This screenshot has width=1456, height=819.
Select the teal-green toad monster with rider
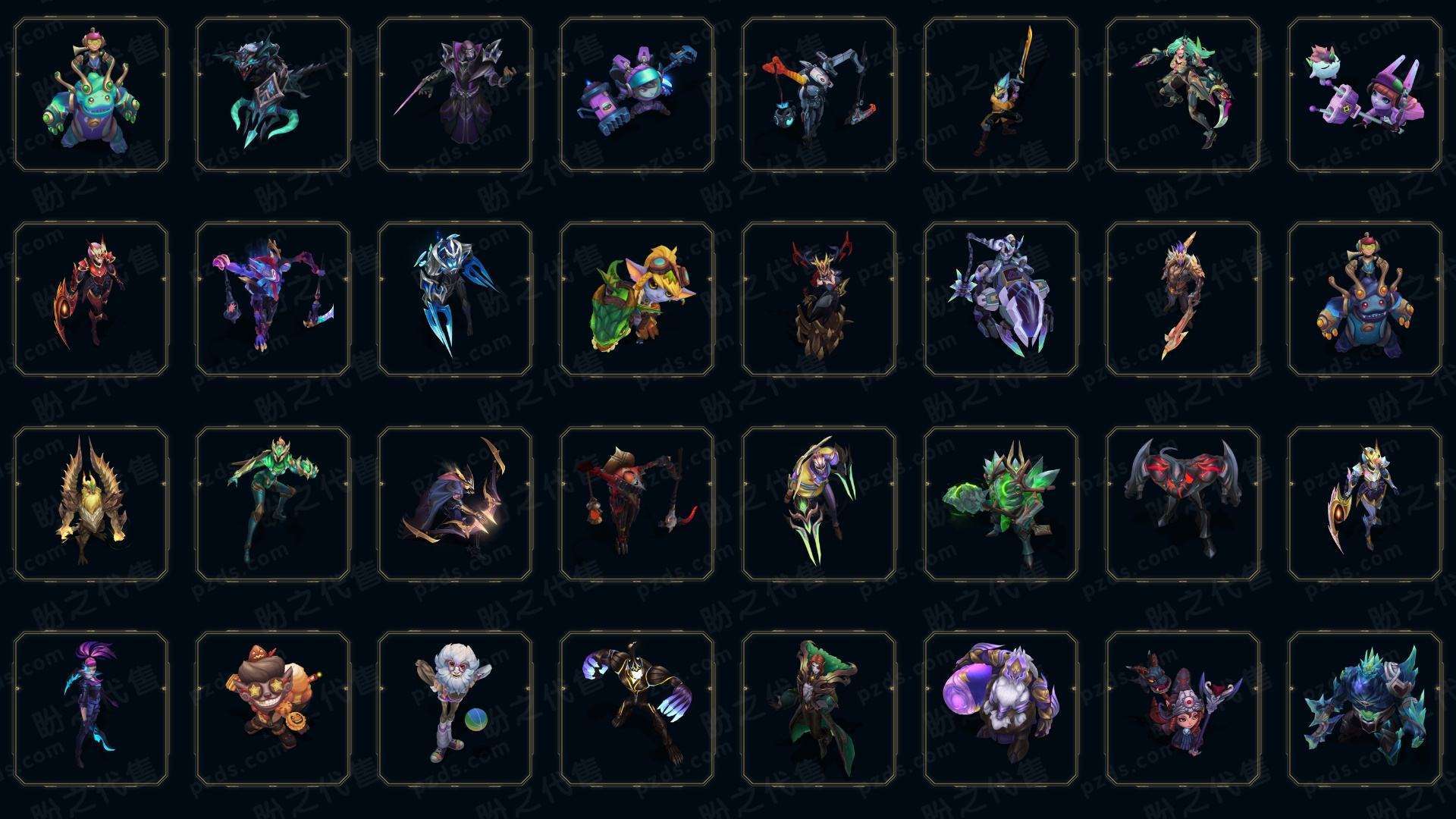tap(91, 94)
